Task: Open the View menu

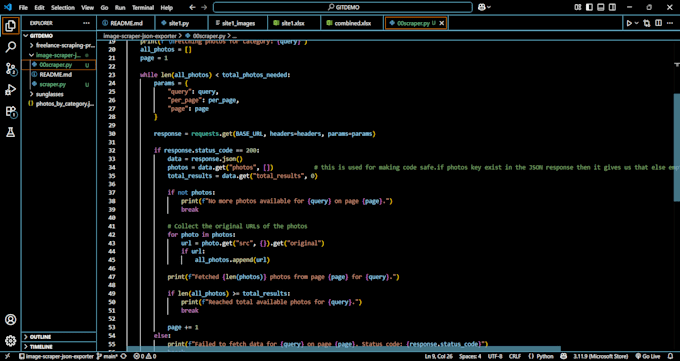Action: point(87,7)
